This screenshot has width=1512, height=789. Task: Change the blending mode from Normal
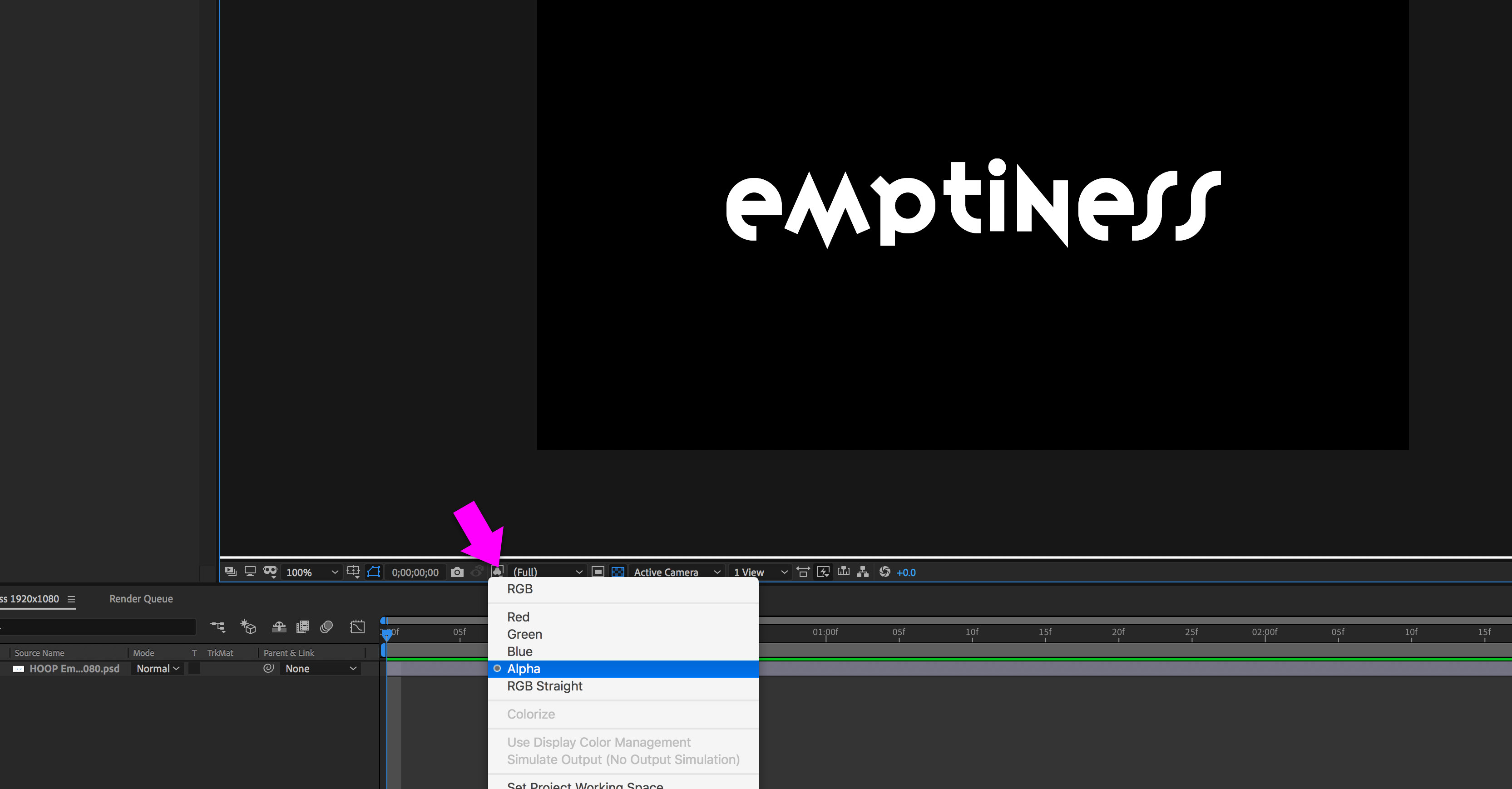pyautogui.click(x=157, y=668)
